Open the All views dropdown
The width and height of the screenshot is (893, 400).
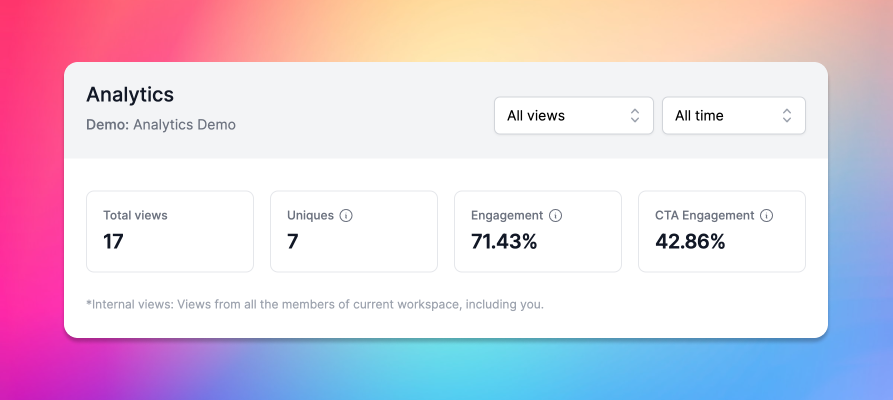pyautogui.click(x=574, y=116)
